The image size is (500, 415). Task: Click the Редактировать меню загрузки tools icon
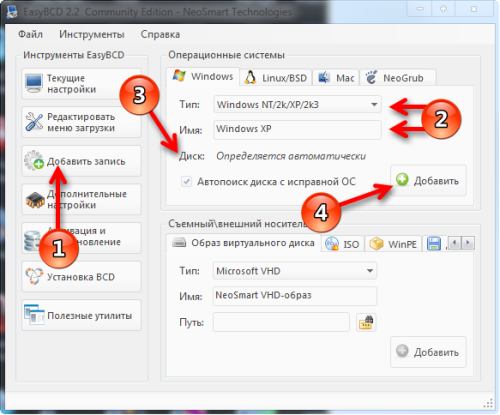[x=34, y=122]
